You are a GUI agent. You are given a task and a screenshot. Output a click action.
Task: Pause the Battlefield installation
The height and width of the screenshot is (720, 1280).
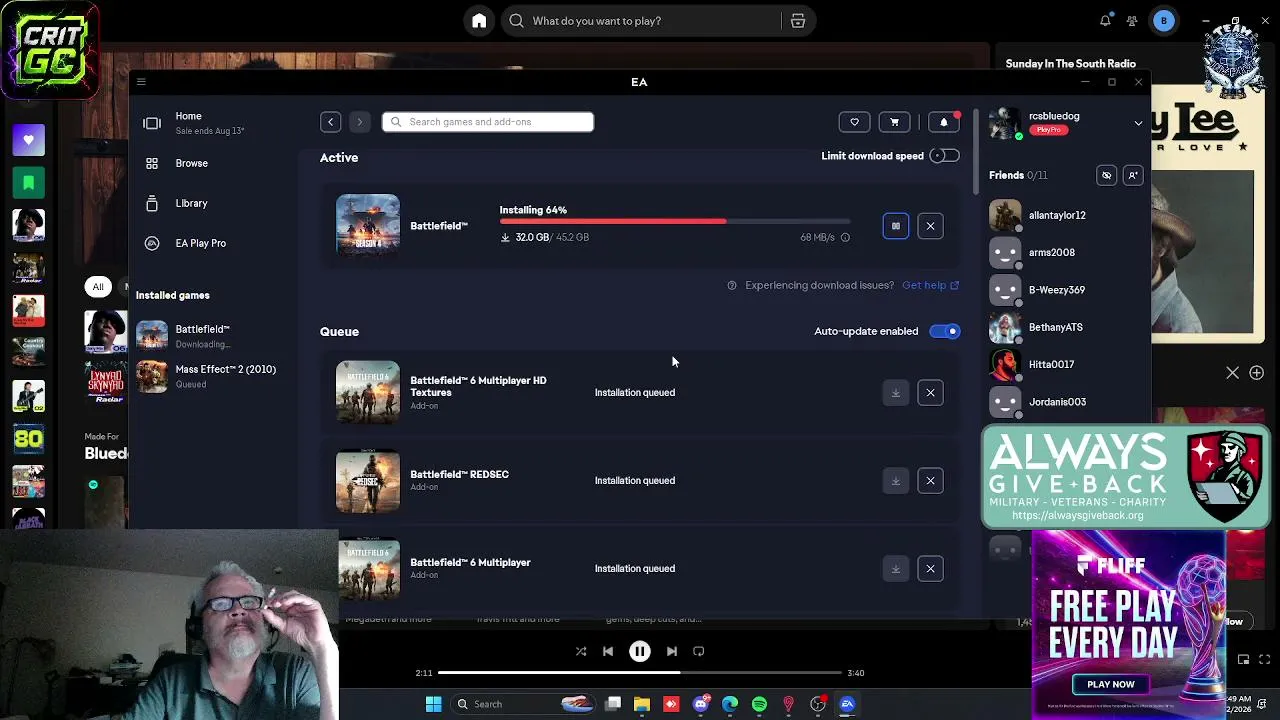896,226
